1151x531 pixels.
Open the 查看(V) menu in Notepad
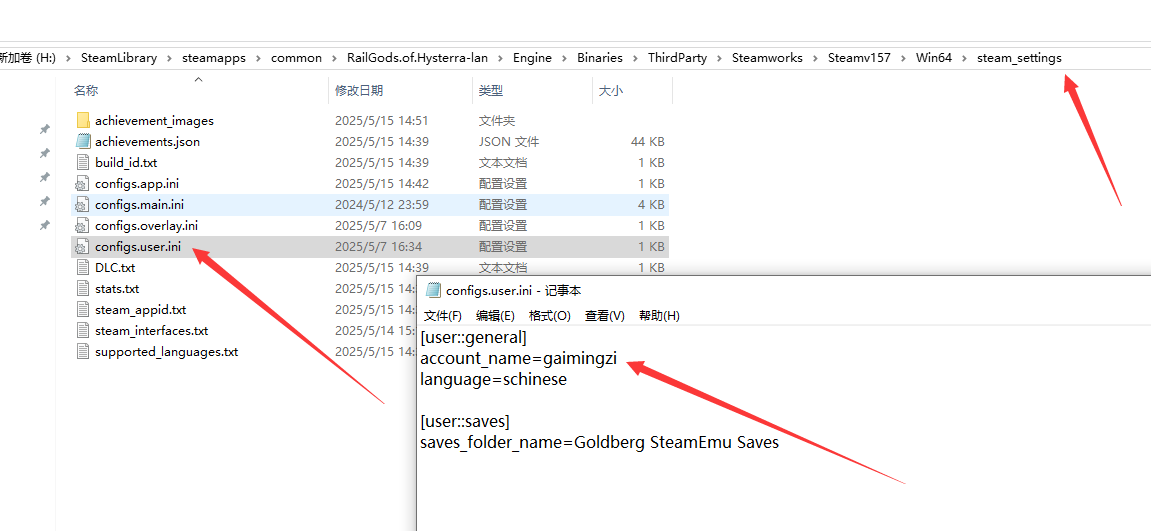click(x=605, y=316)
